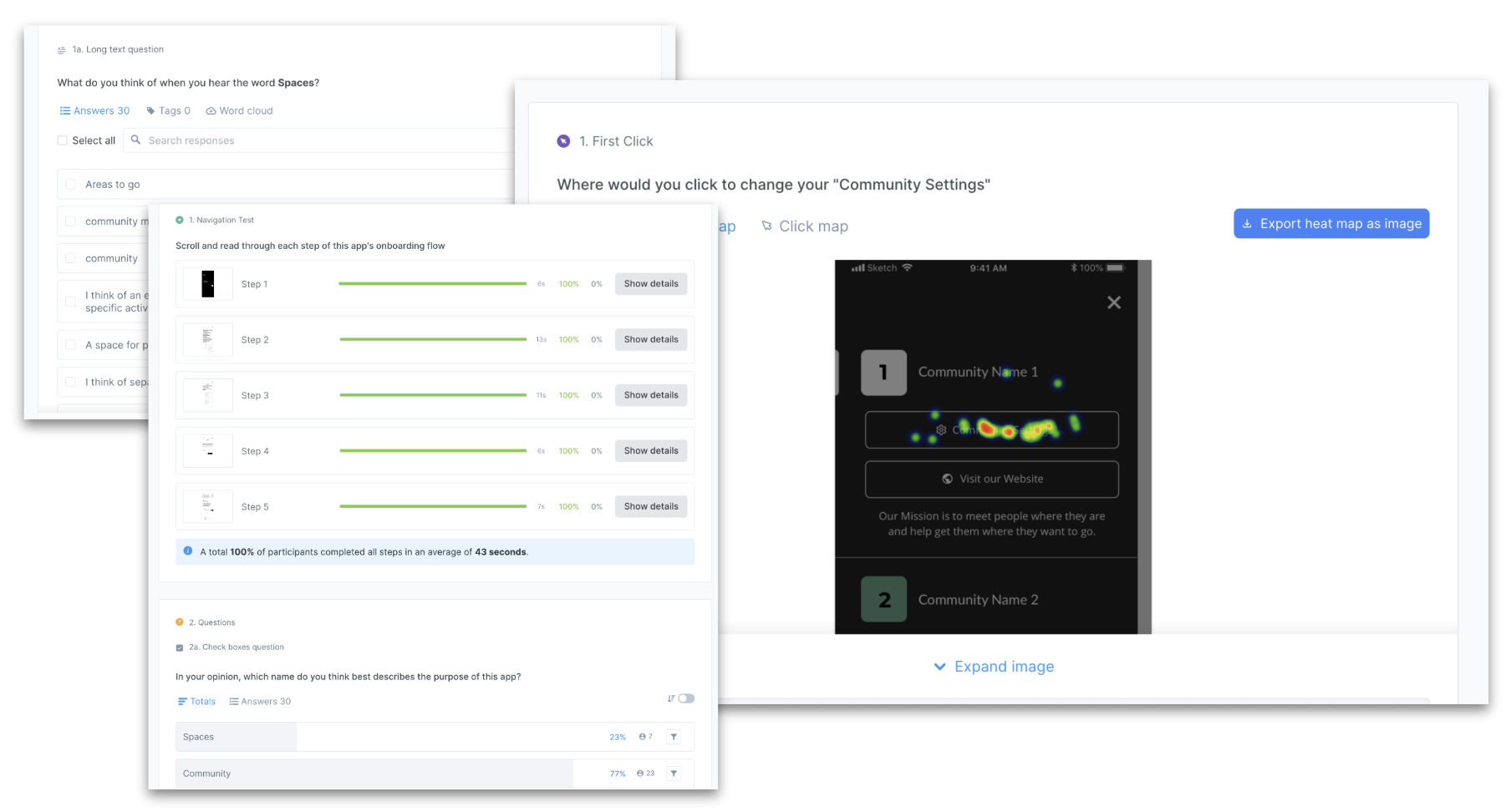Open the Answers 30 tab in Spaces question
Image resolution: width=1511 pixels, height=812 pixels.
[x=94, y=111]
